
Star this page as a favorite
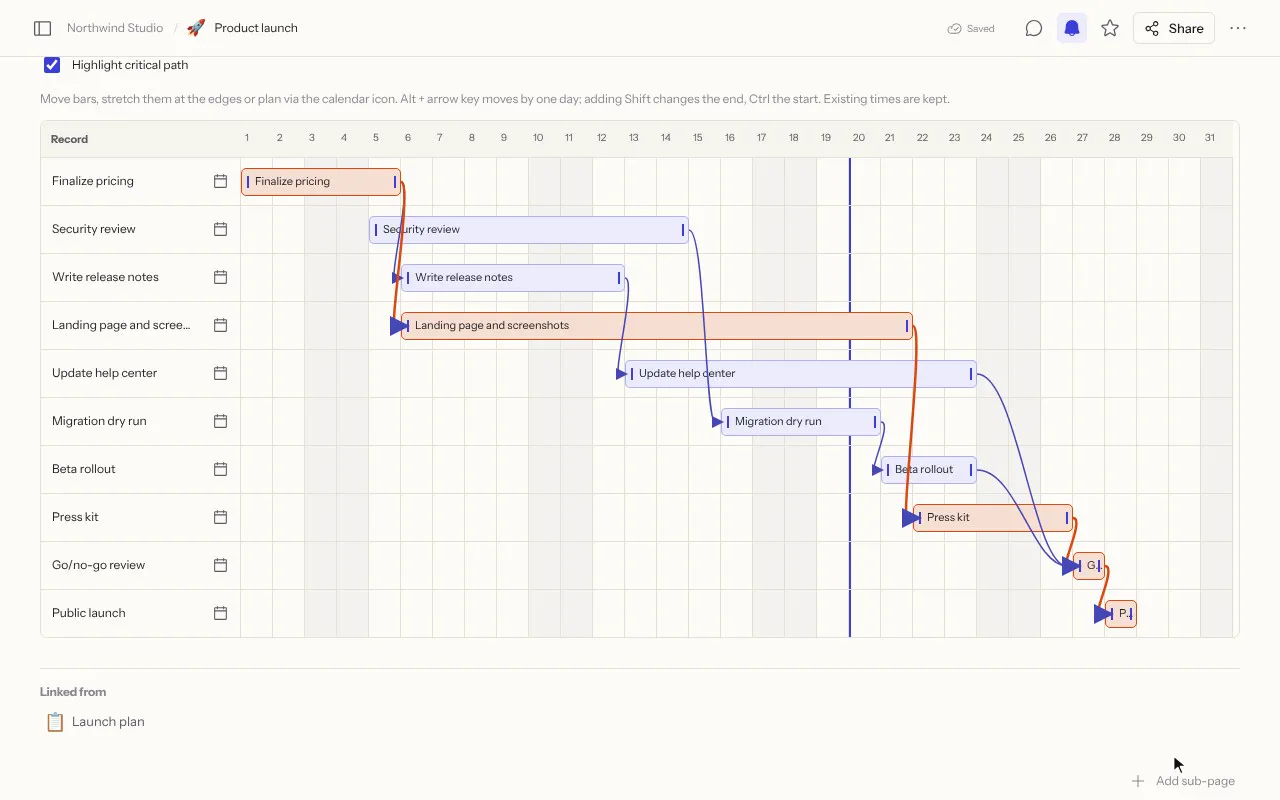pyautogui.click(x=1110, y=28)
